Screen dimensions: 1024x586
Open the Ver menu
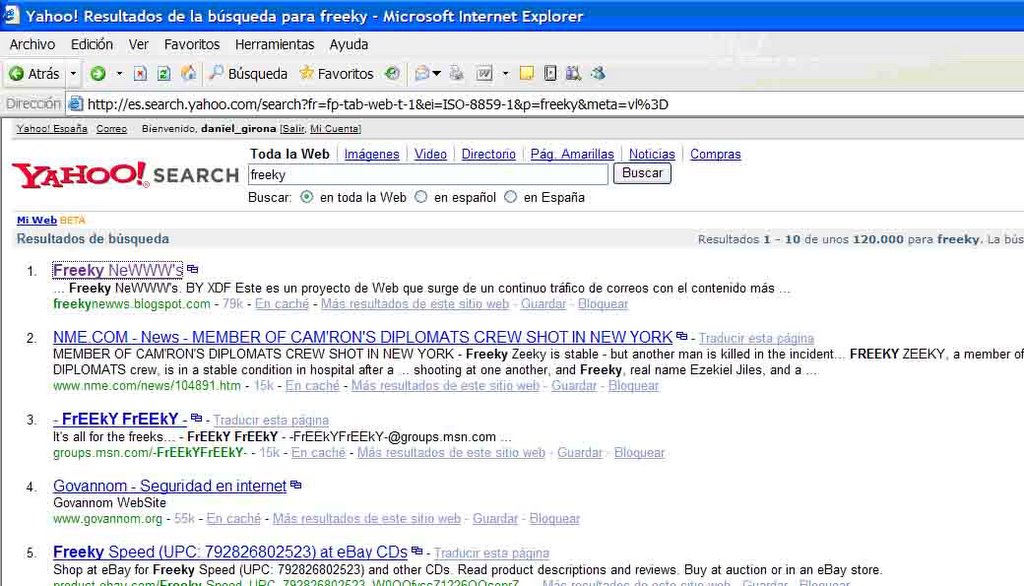point(138,44)
